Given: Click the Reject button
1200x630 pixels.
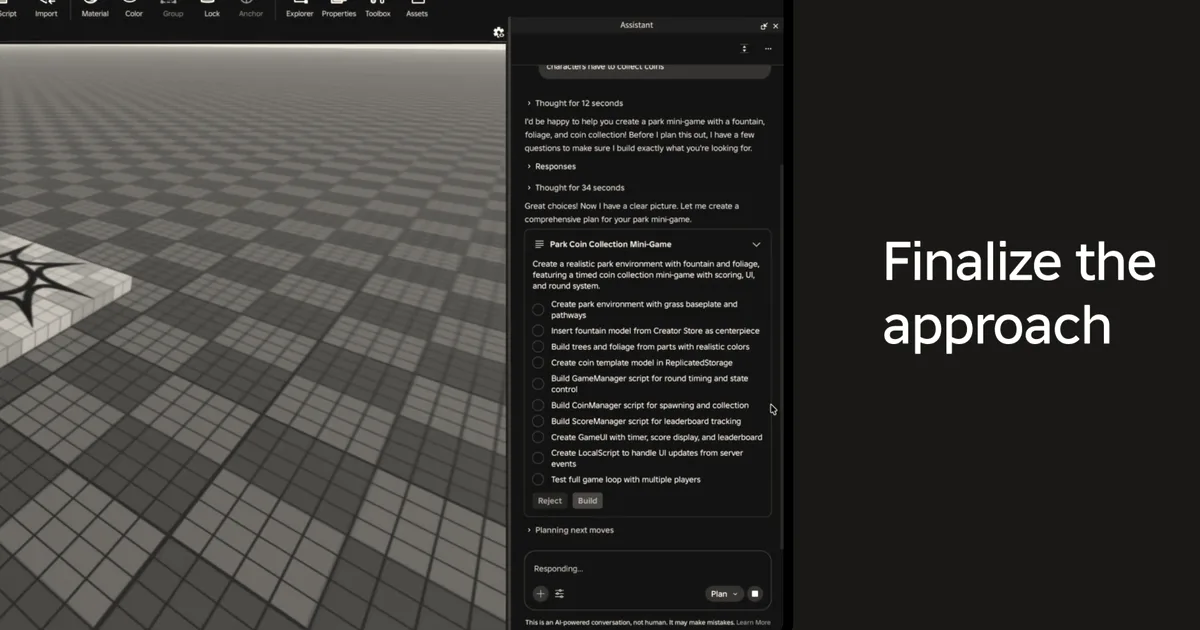Looking at the screenshot, I should coord(550,501).
